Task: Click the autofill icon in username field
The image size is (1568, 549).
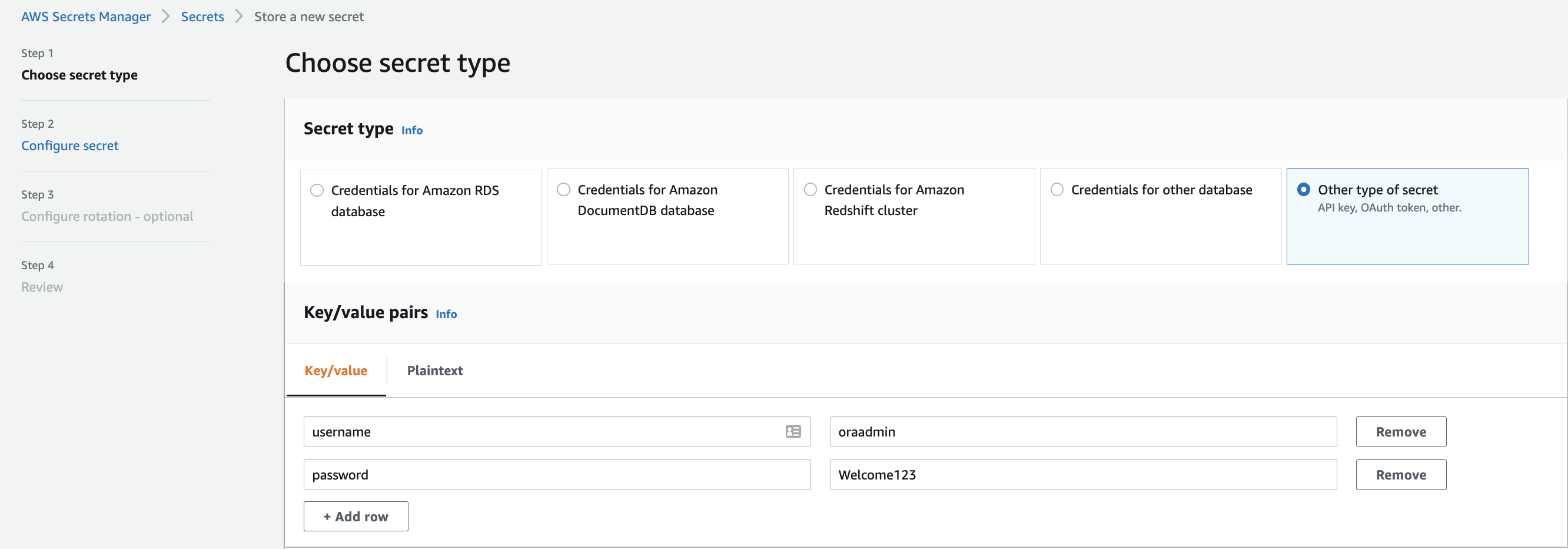Action: pyautogui.click(x=792, y=431)
